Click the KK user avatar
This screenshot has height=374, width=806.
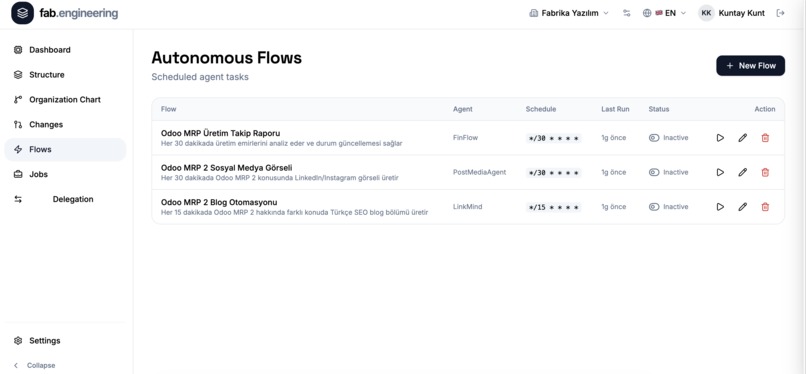(706, 13)
